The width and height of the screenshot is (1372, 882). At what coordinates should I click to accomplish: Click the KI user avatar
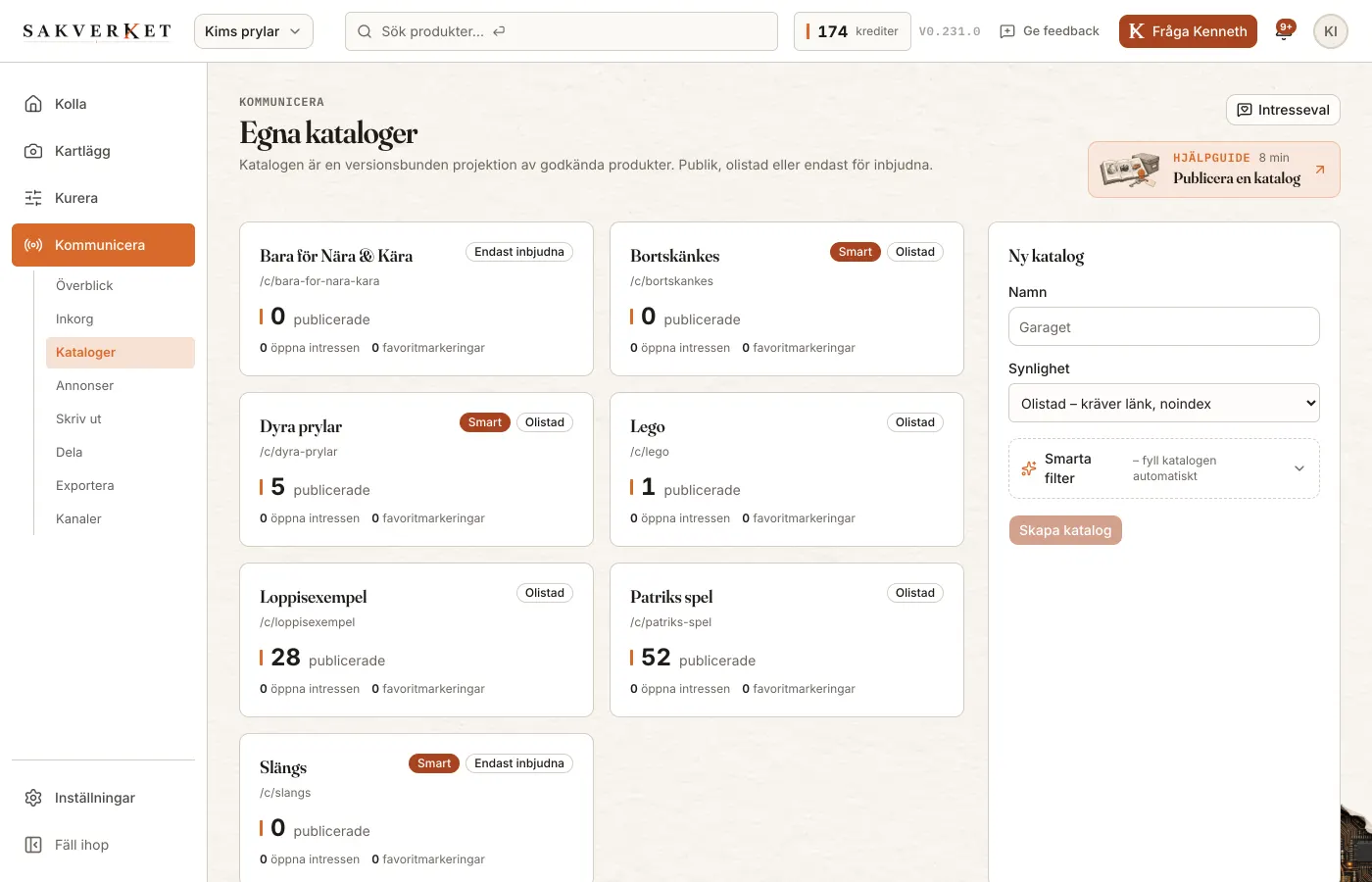click(x=1331, y=31)
